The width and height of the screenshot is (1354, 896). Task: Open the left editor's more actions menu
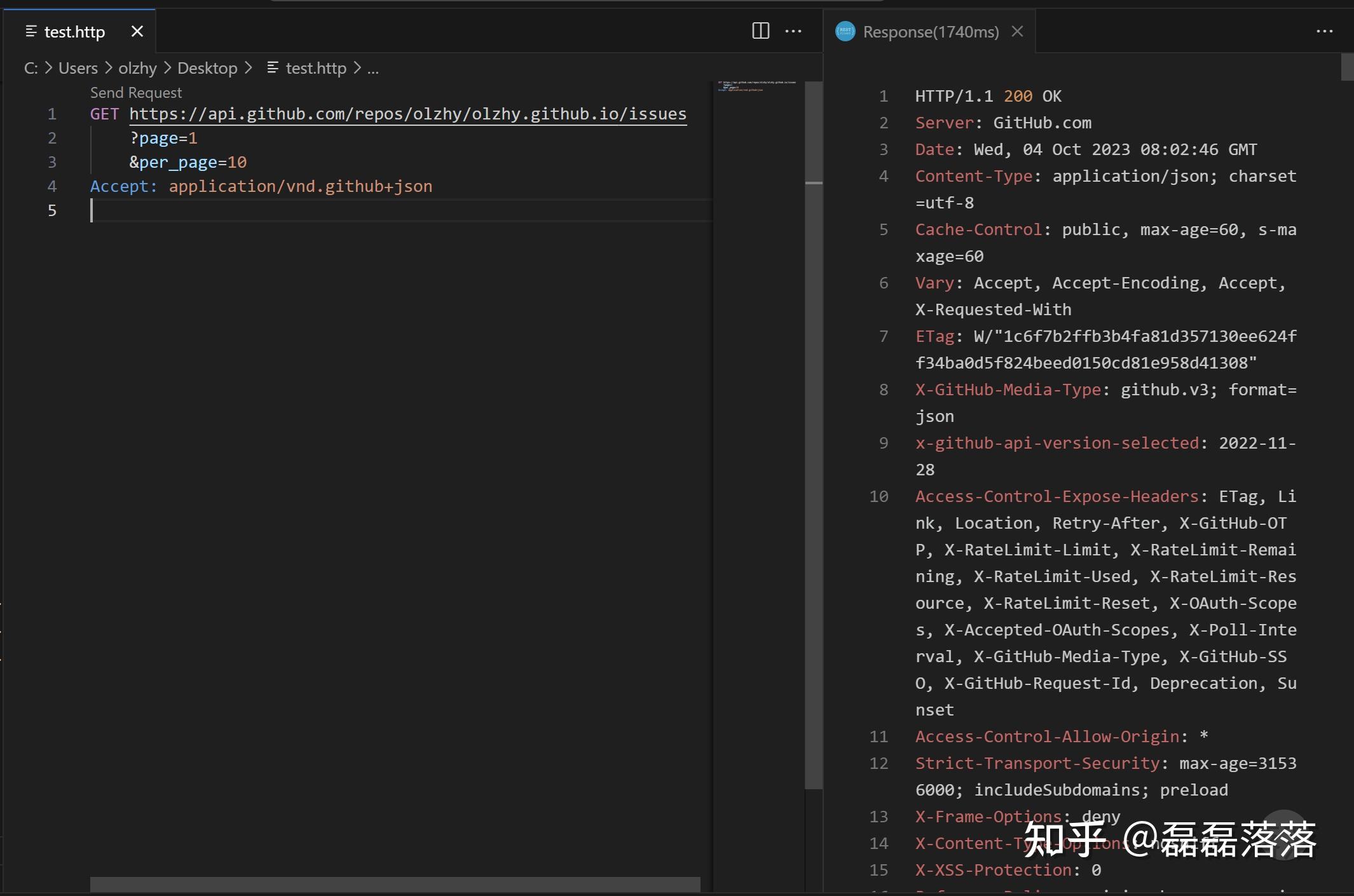click(x=793, y=31)
